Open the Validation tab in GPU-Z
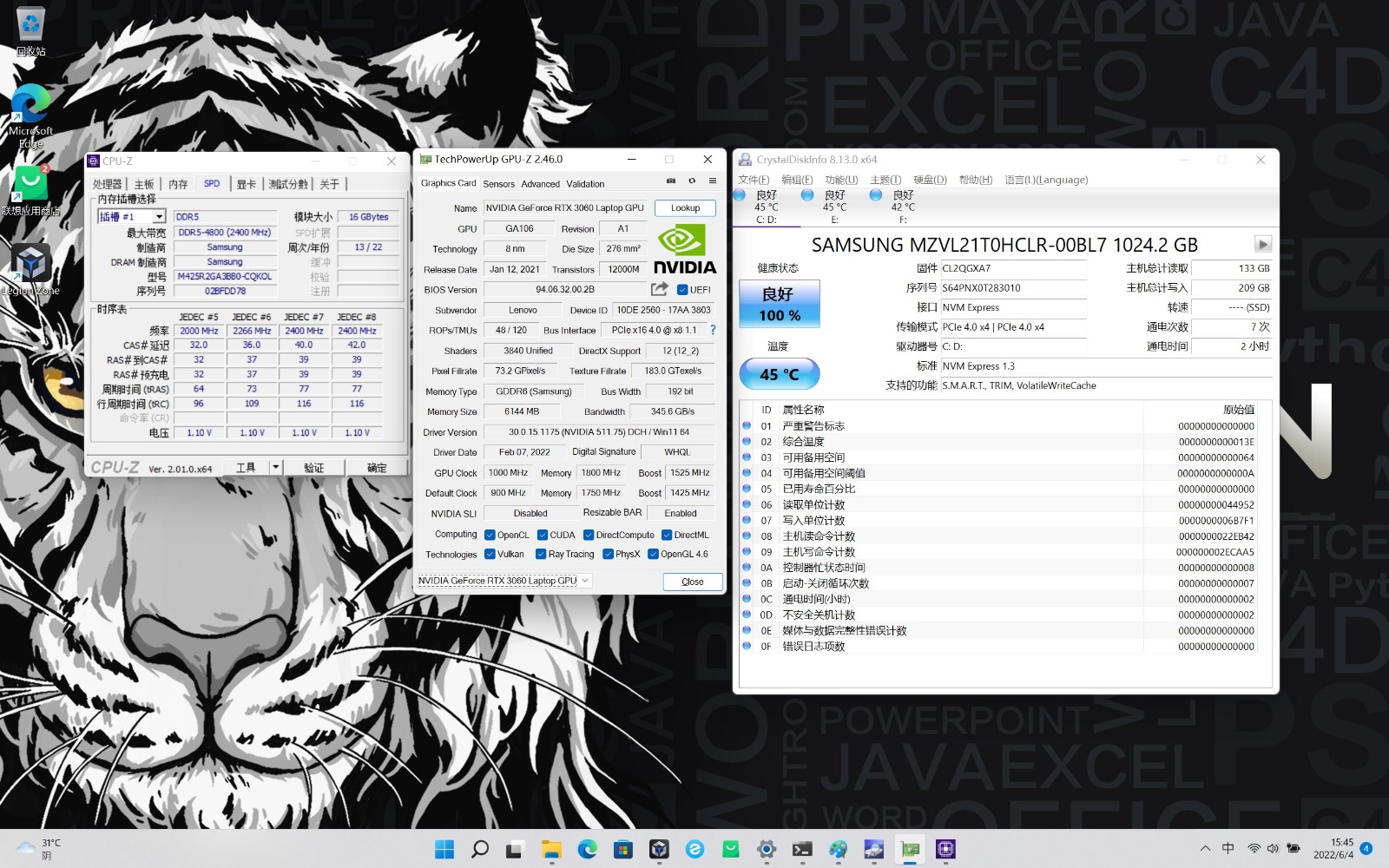The width and height of the screenshot is (1389, 868). click(585, 184)
